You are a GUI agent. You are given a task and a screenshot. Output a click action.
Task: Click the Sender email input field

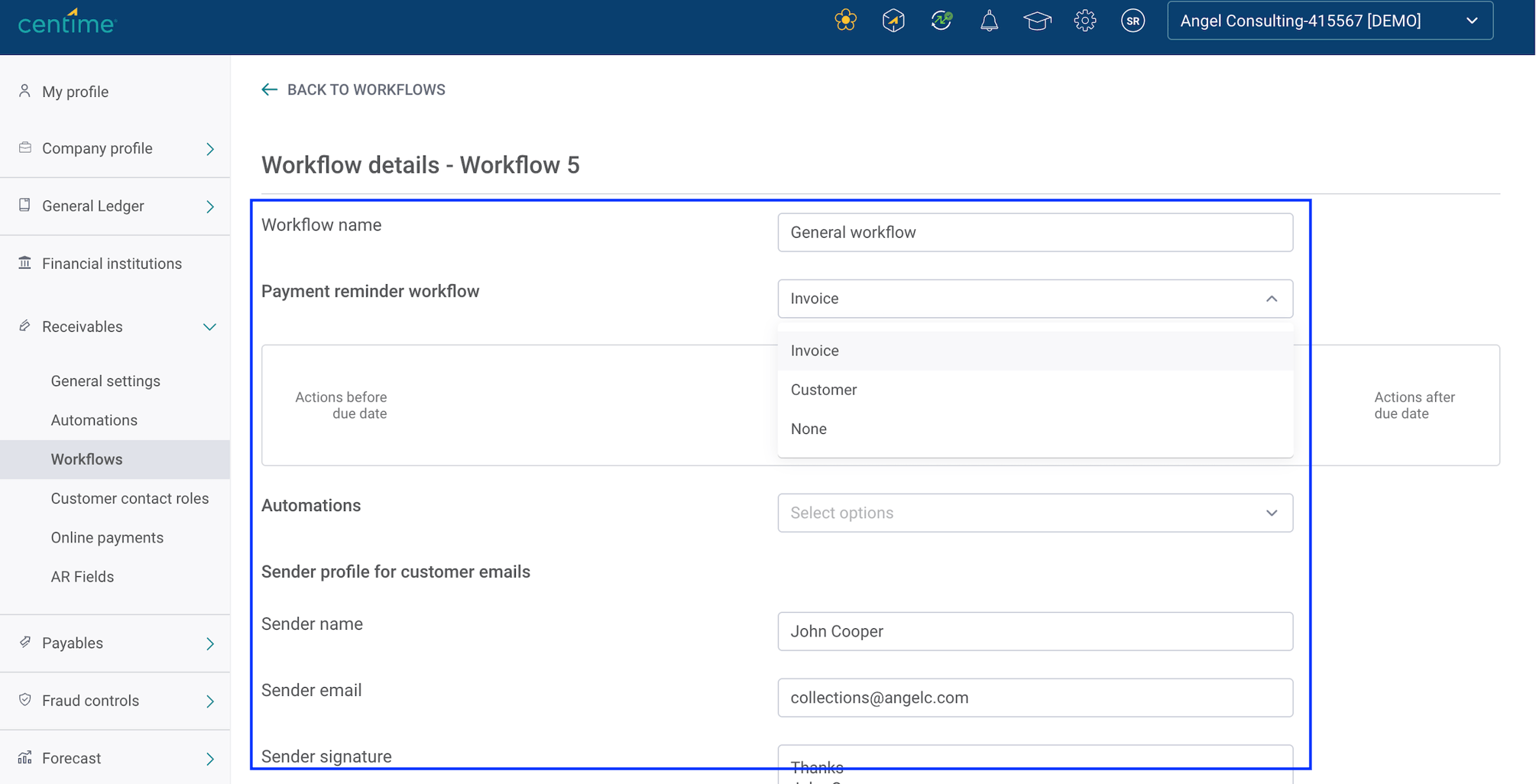tap(1035, 697)
